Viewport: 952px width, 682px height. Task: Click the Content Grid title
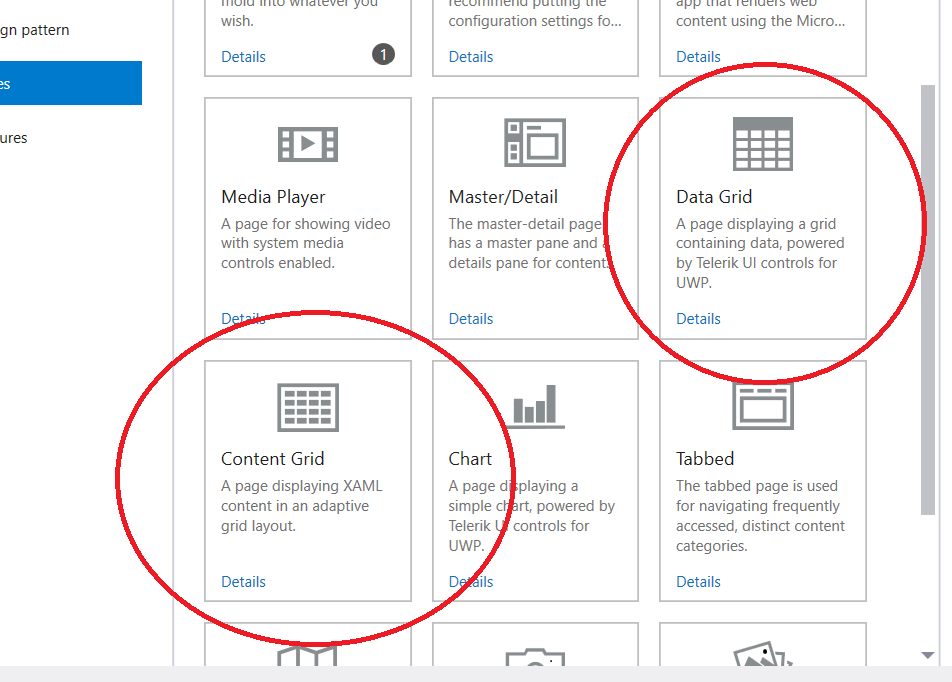273,459
